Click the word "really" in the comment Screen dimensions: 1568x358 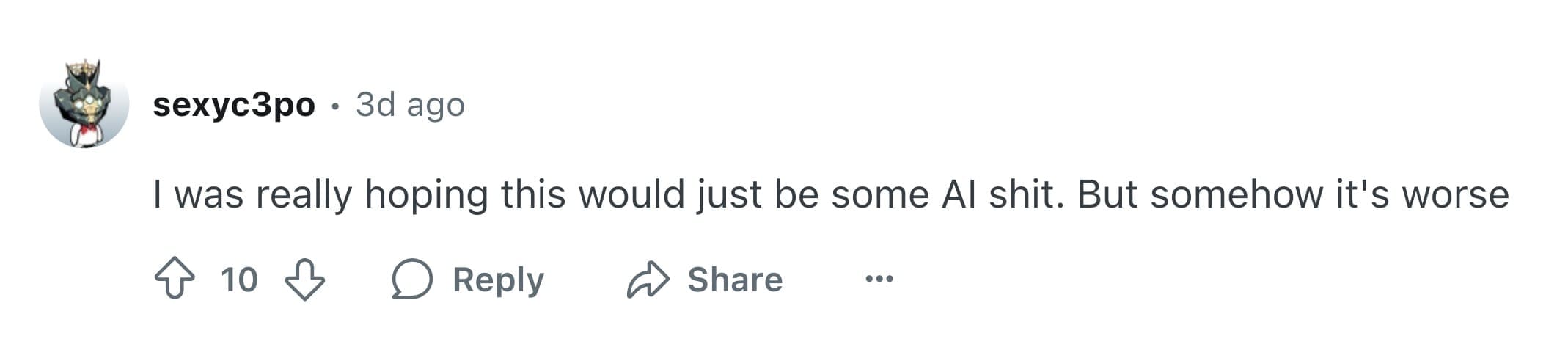tap(304, 196)
